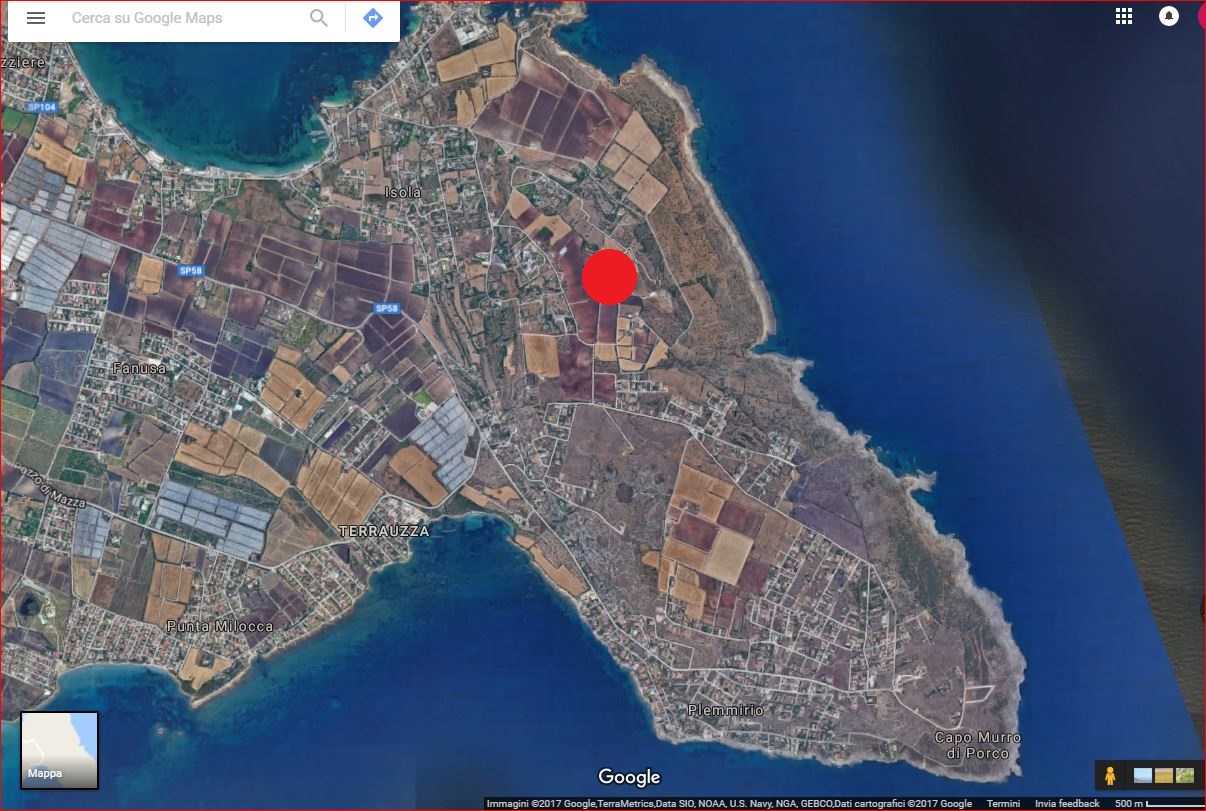Open the hamburger menu

tap(36, 17)
